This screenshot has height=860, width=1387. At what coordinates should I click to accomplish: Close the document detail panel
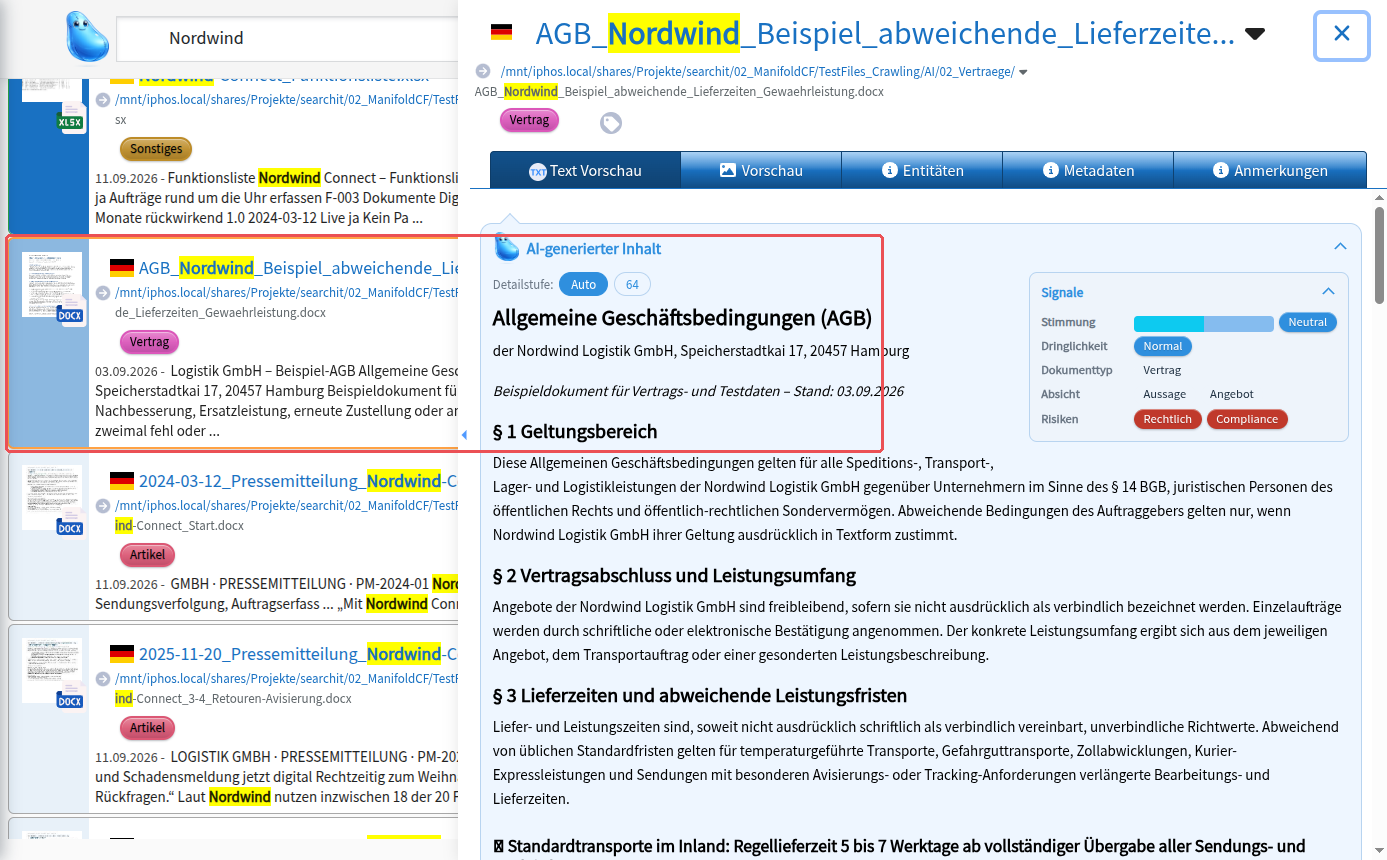(1342, 34)
